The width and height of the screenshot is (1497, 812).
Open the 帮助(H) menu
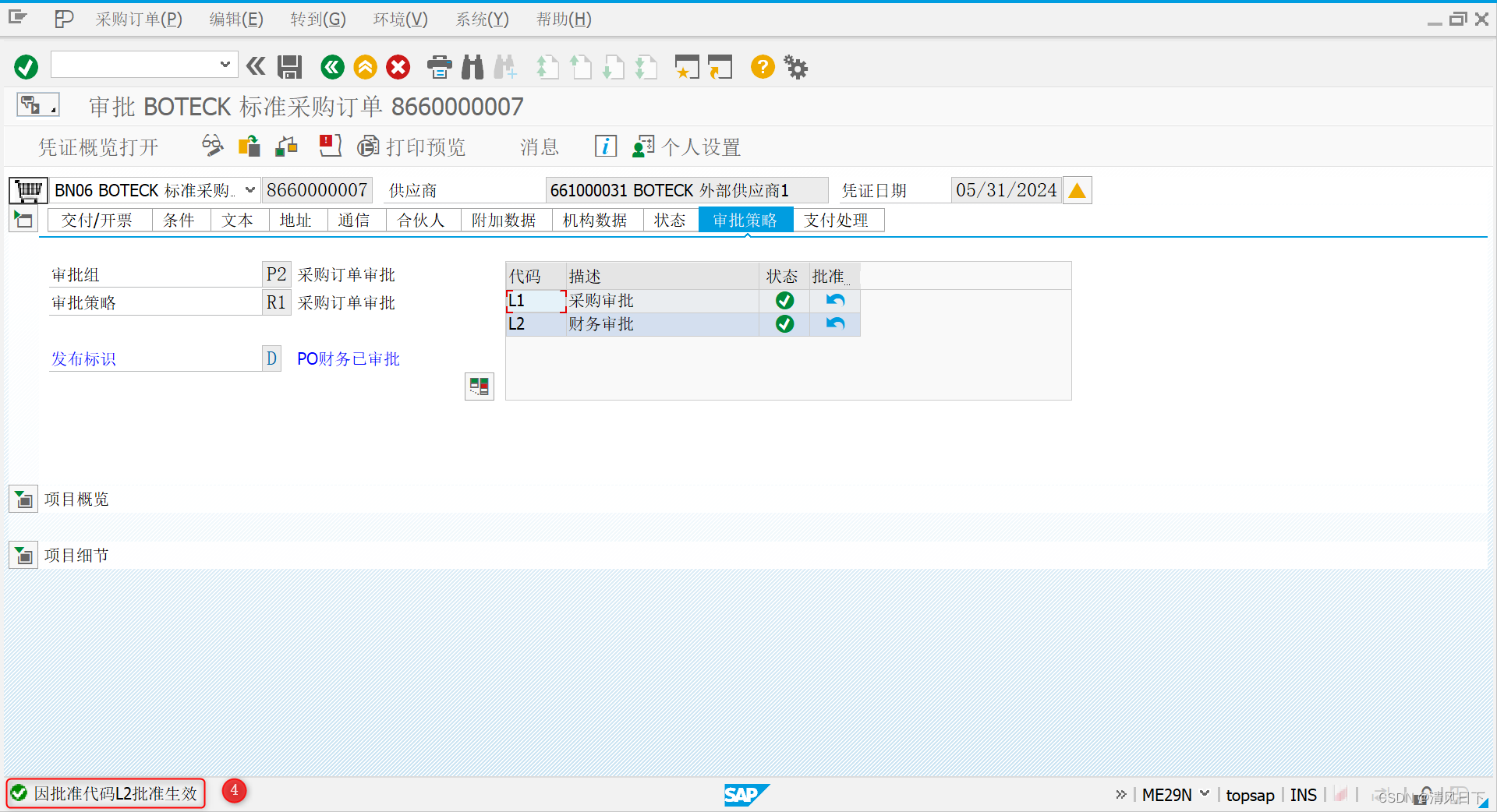coord(564,19)
